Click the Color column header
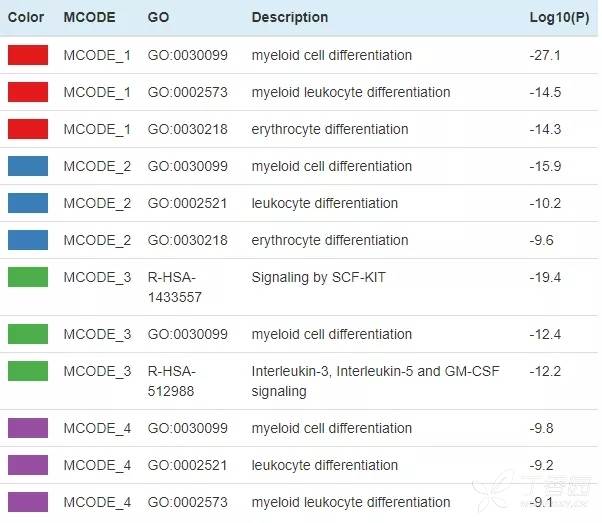 tap(26, 17)
